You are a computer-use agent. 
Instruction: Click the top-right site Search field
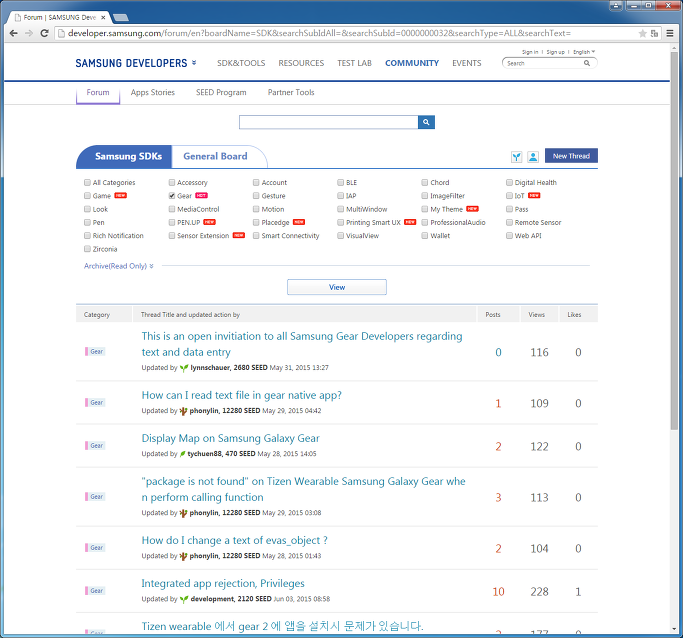coord(544,63)
